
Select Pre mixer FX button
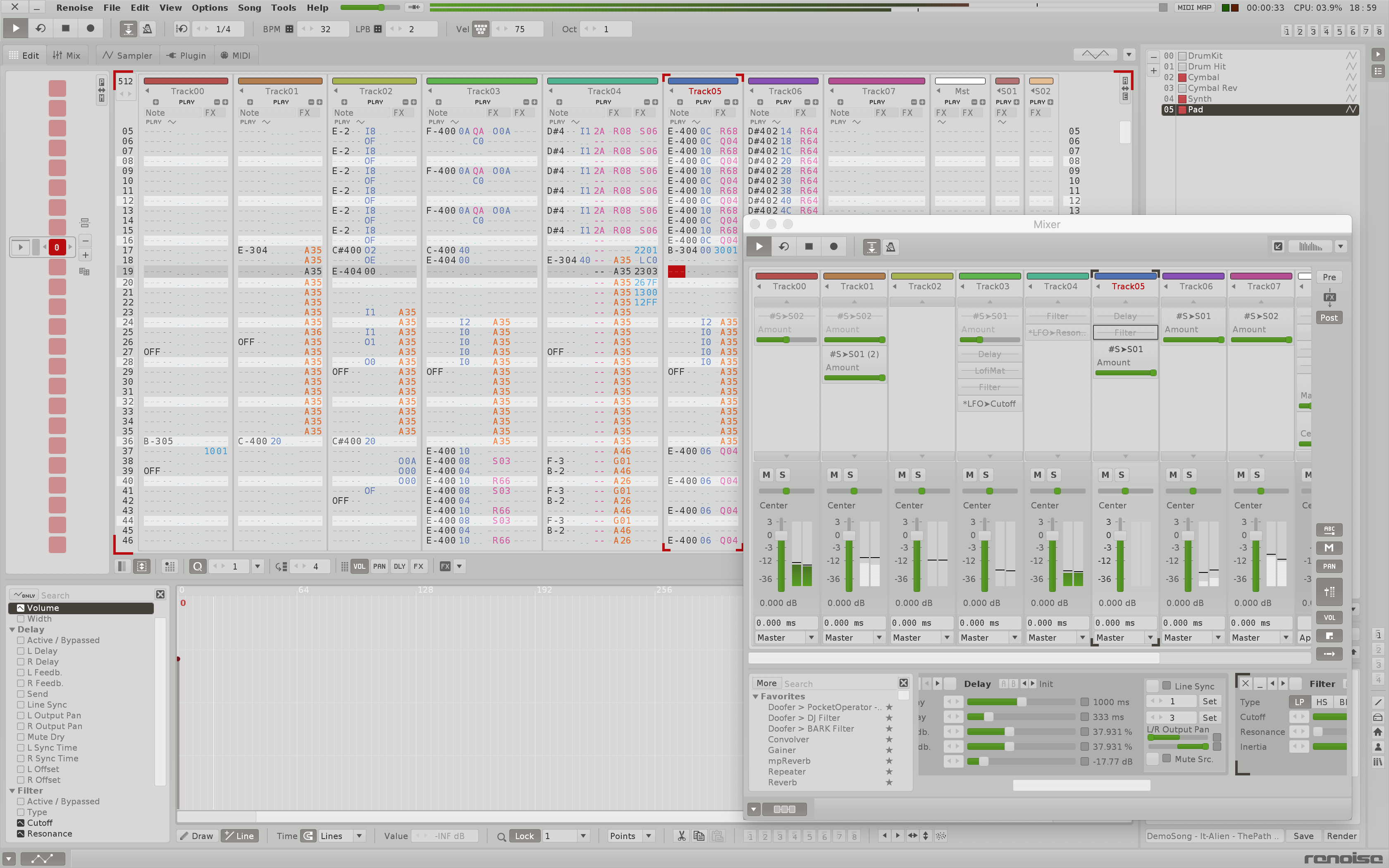click(x=1329, y=277)
